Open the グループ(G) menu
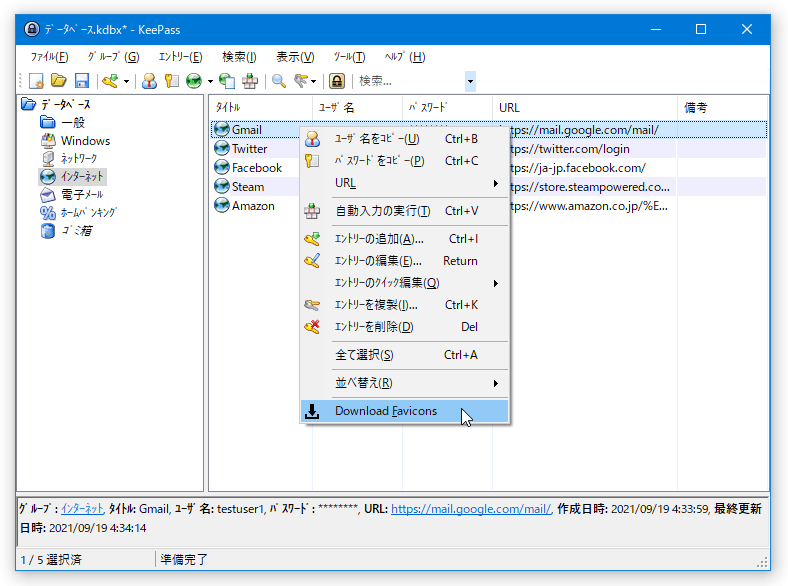 [114, 57]
